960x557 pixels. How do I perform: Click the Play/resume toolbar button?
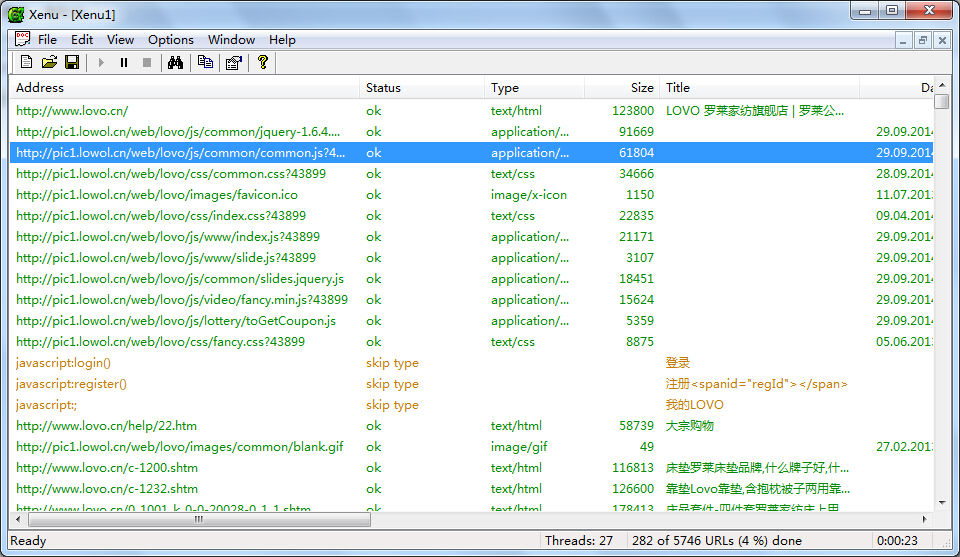tap(101, 62)
